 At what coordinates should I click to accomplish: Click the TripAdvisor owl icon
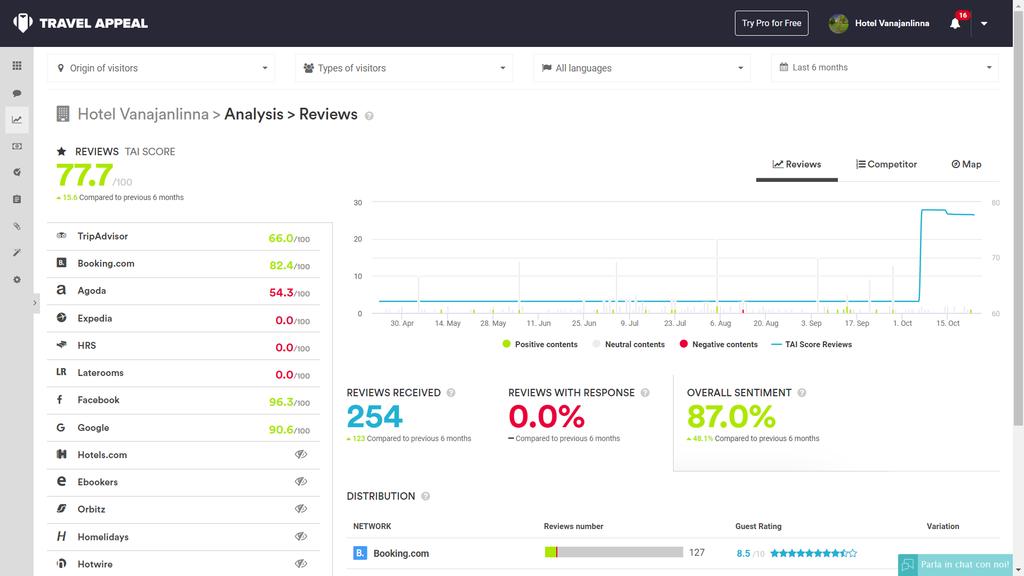(x=61, y=236)
